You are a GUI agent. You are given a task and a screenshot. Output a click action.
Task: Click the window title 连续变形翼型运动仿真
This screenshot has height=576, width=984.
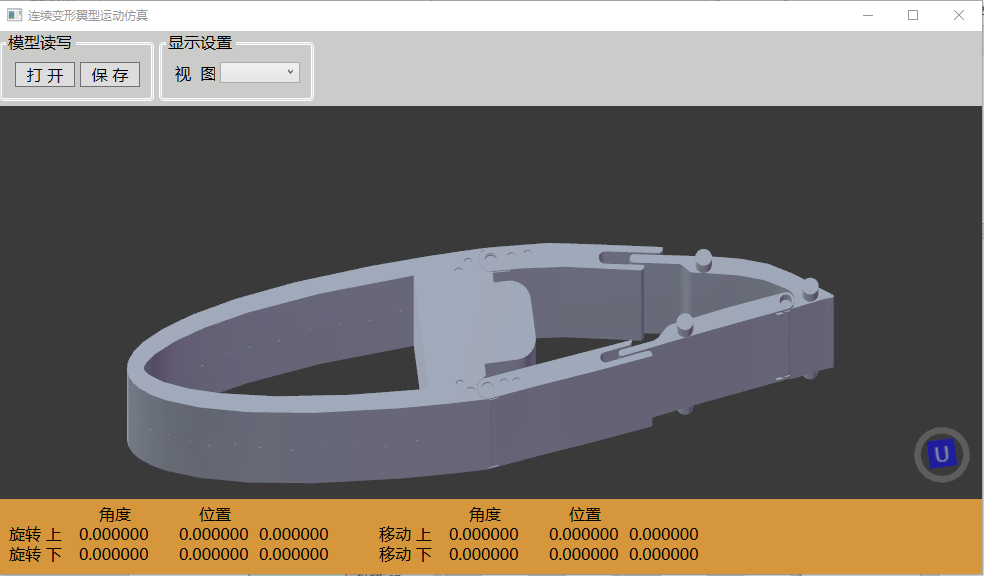pyautogui.click(x=88, y=15)
